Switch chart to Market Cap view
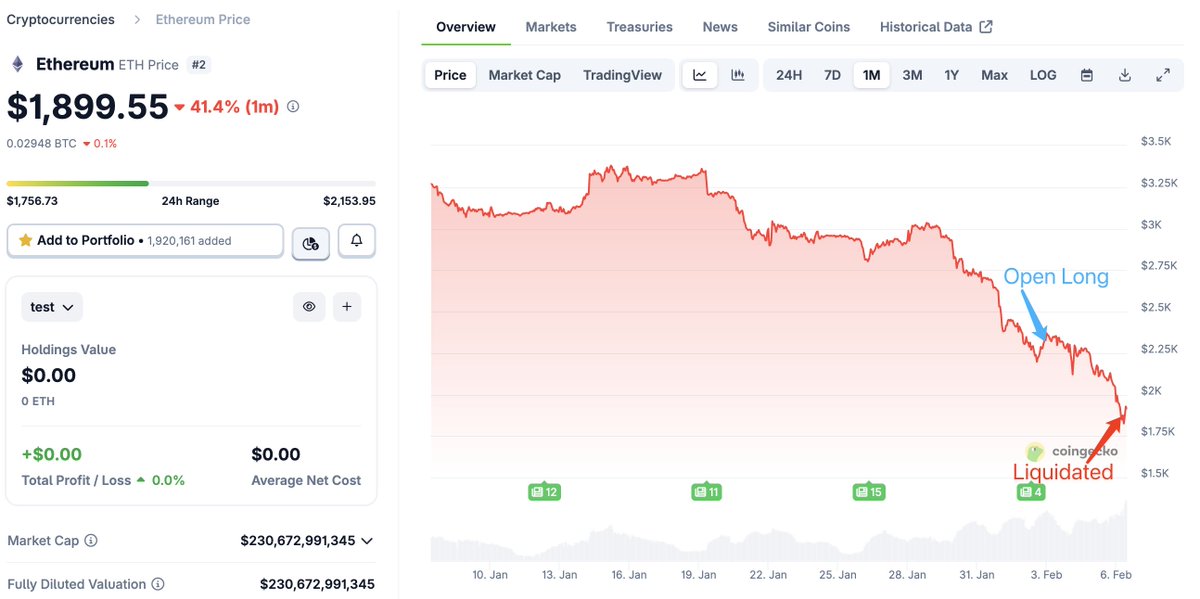The width and height of the screenshot is (1200, 599). tap(524, 75)
